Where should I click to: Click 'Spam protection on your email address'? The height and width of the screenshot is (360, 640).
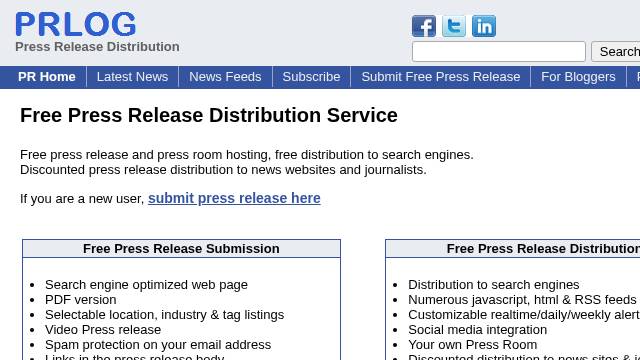(x=158, y=345)
